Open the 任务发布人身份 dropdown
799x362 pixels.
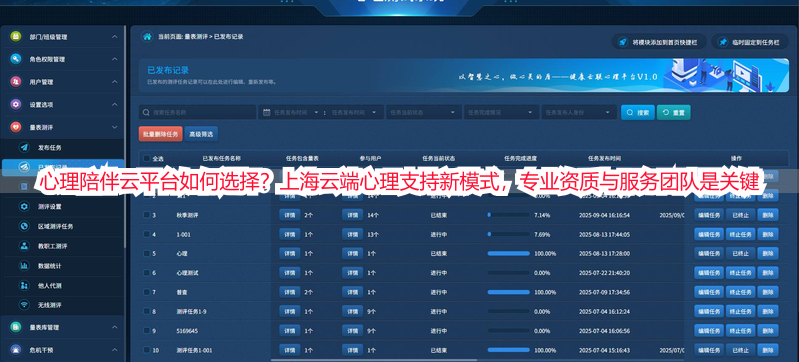click(579, 112)
